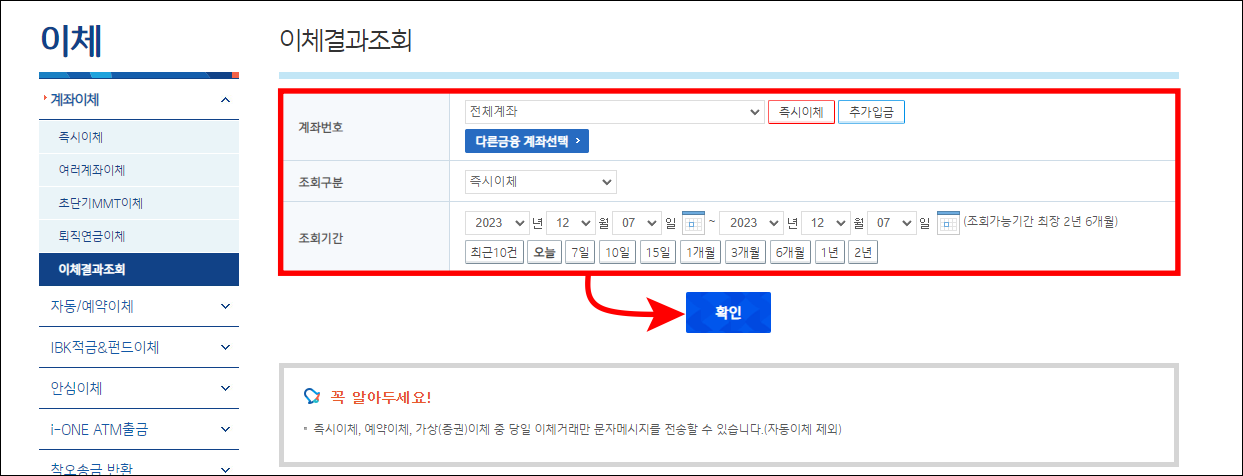Select 즉시이체 in the sidebar
Screen dimensions: 1243x476
click(139, 137)
